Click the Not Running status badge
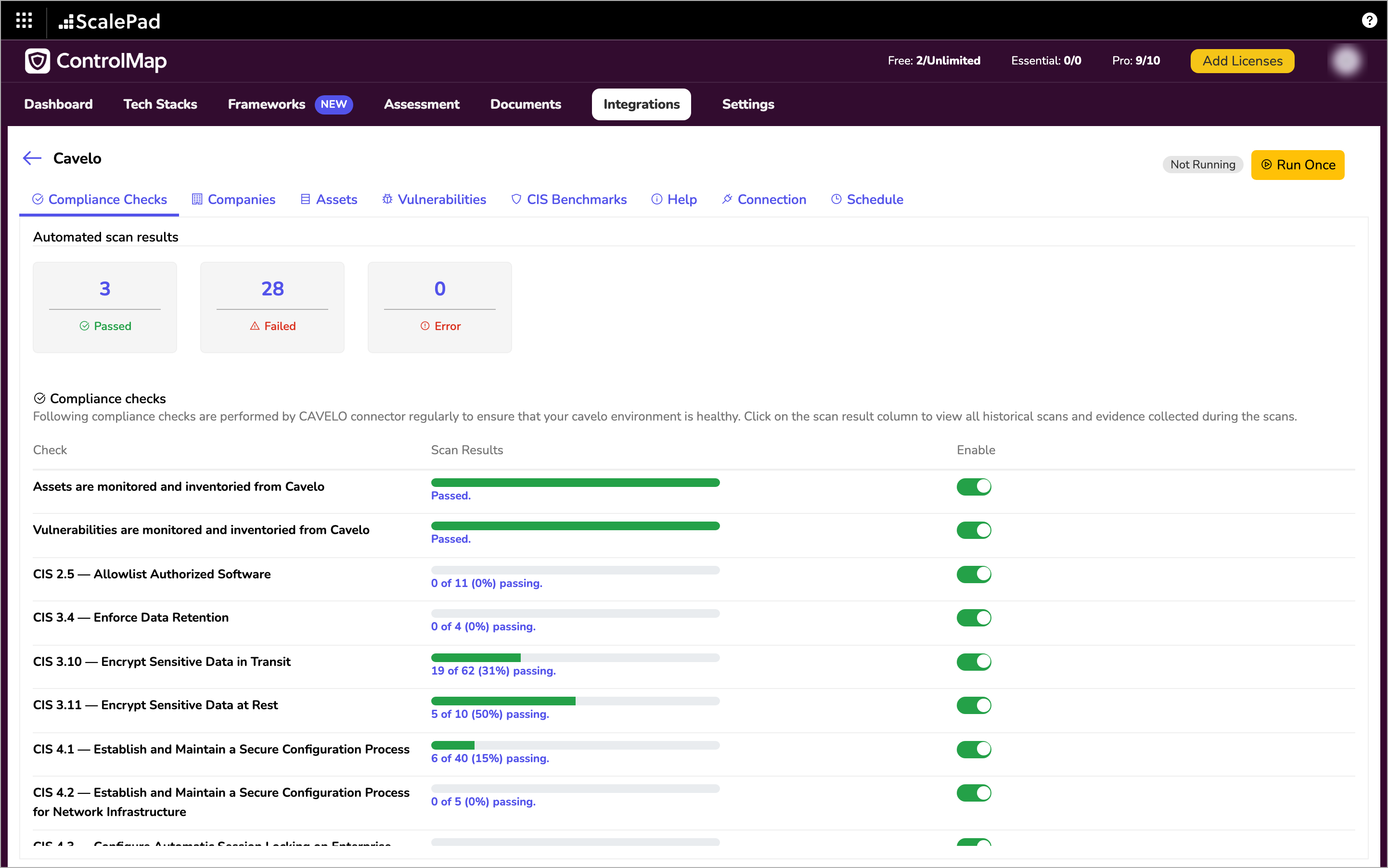Viewport: 1388px width, 868px height. point(1203,165)
